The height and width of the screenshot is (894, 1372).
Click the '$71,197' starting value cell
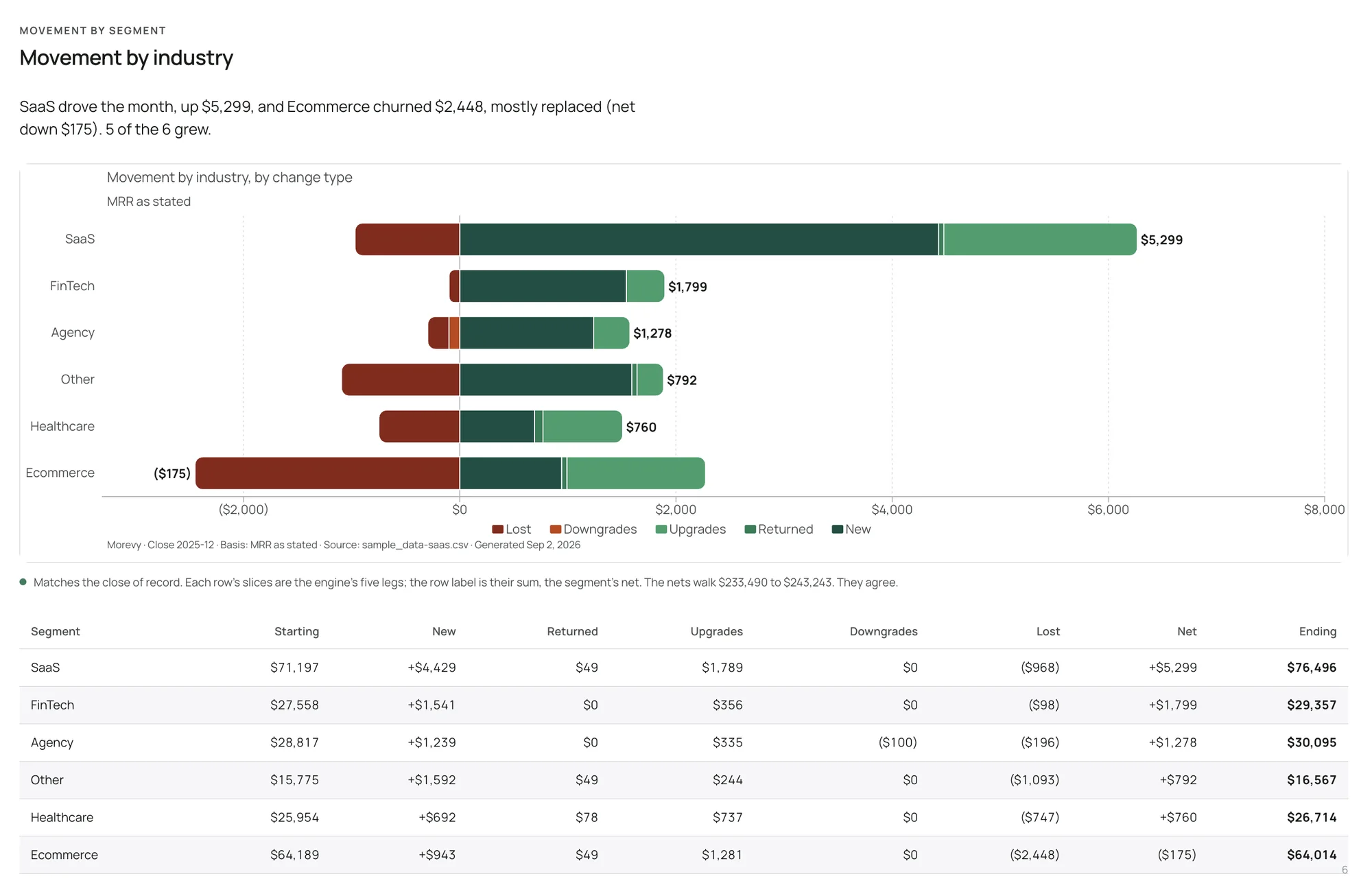[294, 668]
